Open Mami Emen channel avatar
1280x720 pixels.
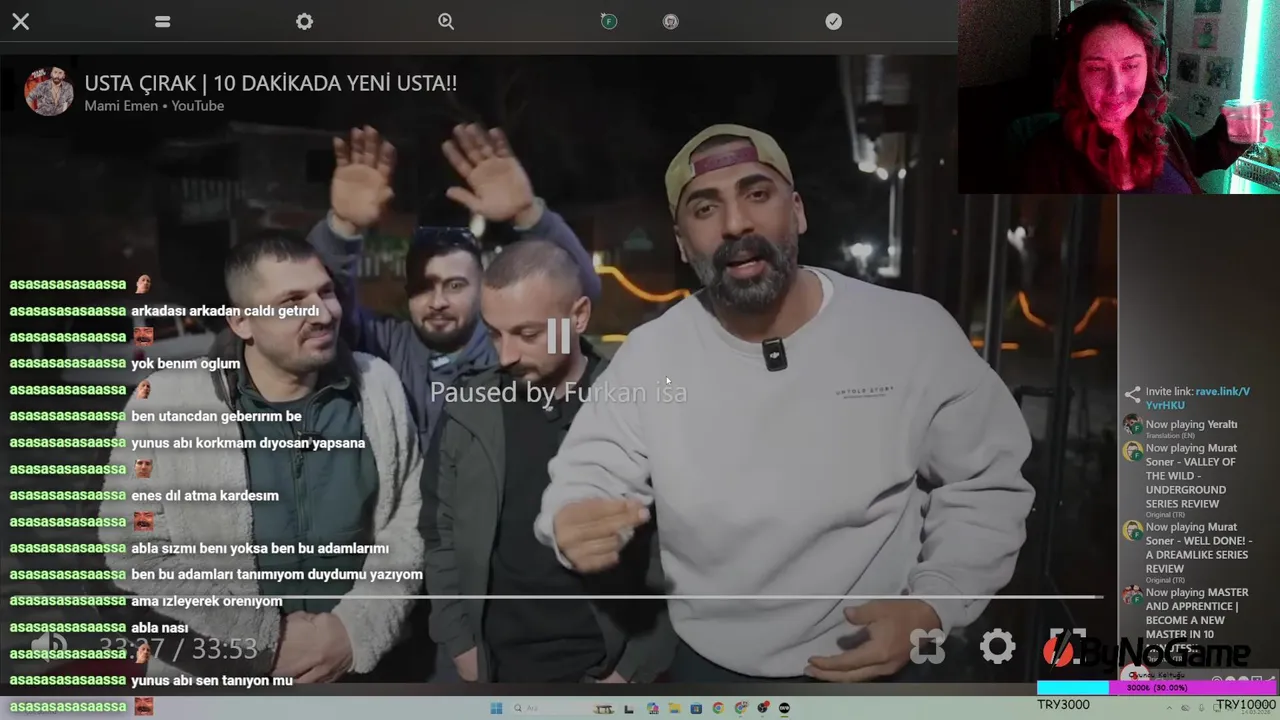pos(49,92)
